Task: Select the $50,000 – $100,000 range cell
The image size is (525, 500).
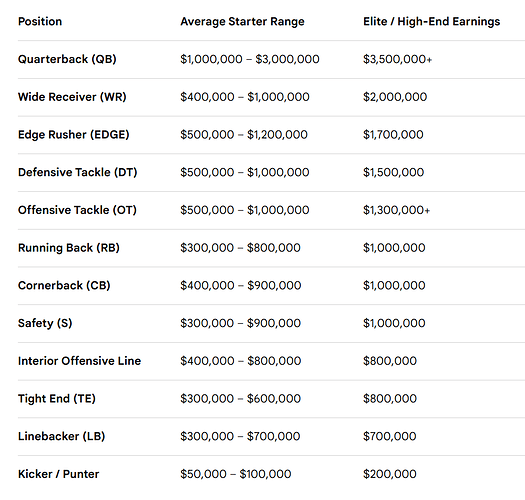Action: pyautogui.click(x=236, y=474)
